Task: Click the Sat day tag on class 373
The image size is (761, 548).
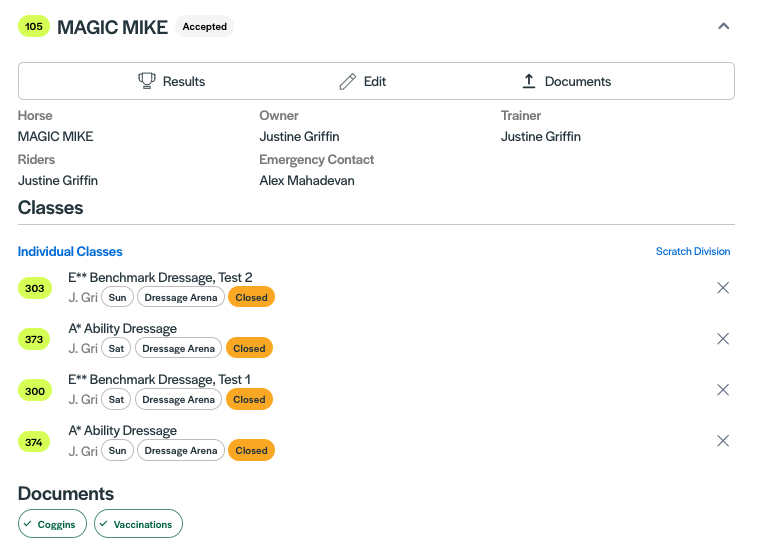Action: point(116,349)
